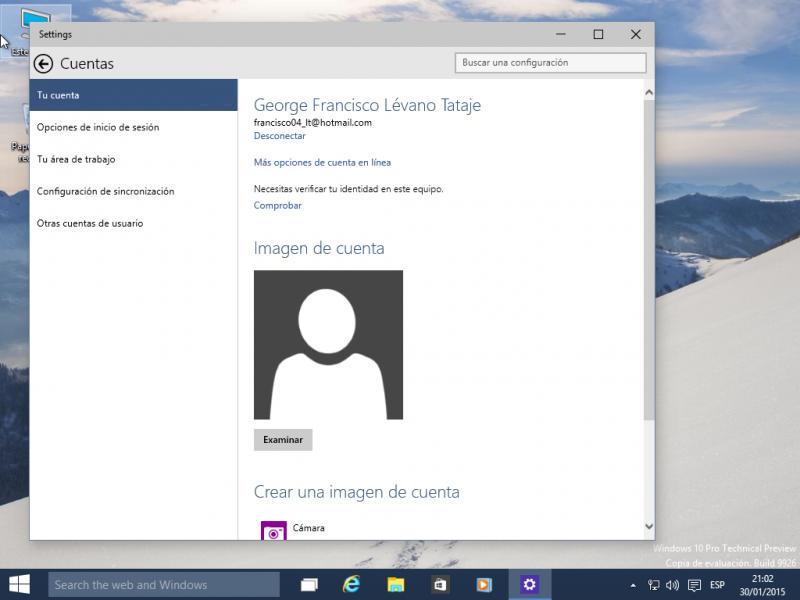The image size is (800, 600).
Task: Open the media player taskbar icon
Action: coord(484,585)
